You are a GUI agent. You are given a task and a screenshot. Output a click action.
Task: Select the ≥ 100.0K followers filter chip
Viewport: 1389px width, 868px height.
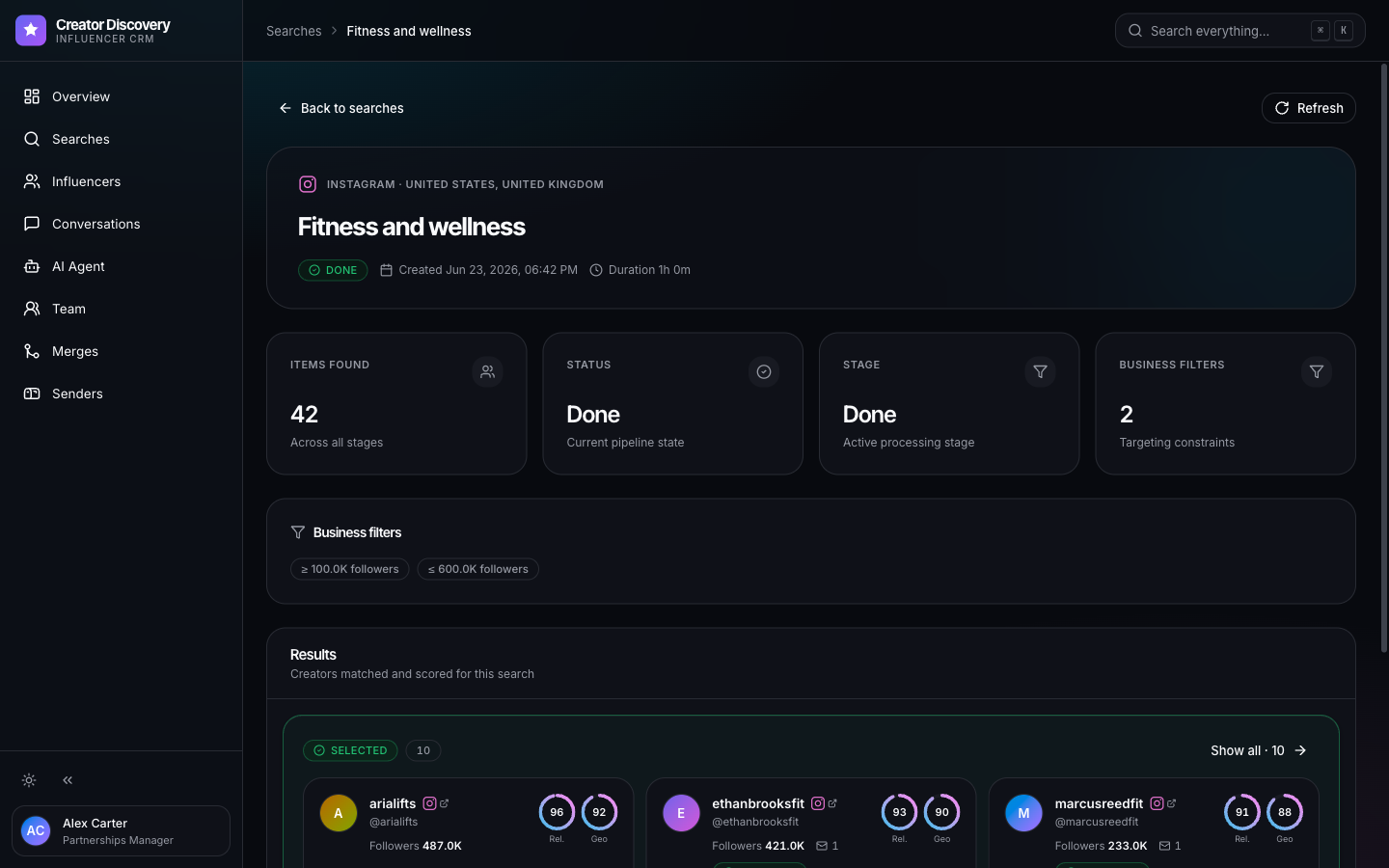click(350, 569)
